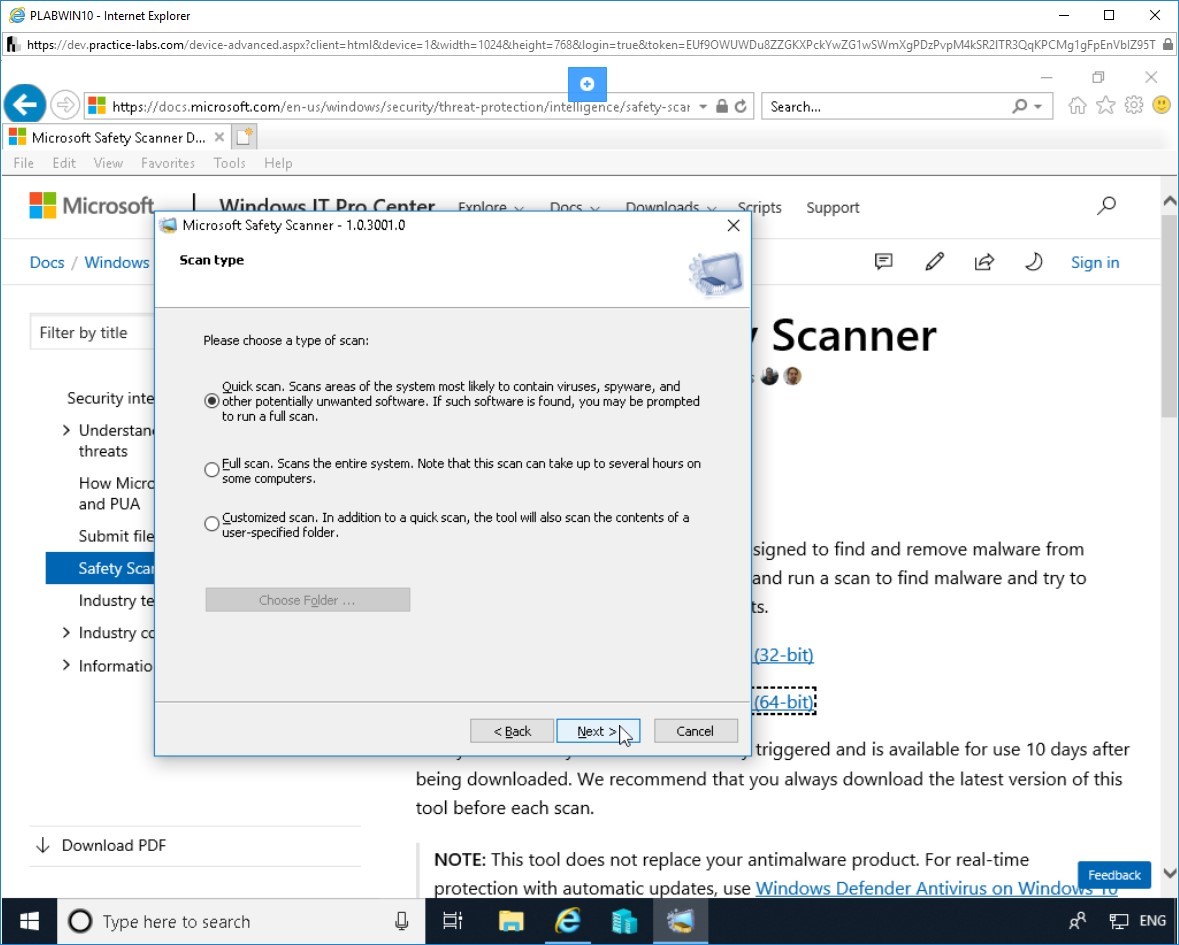This screenshot has width=1179, height=945.
Task: Click the Docs feedback comment icon
Action: [x=883, y=262]
